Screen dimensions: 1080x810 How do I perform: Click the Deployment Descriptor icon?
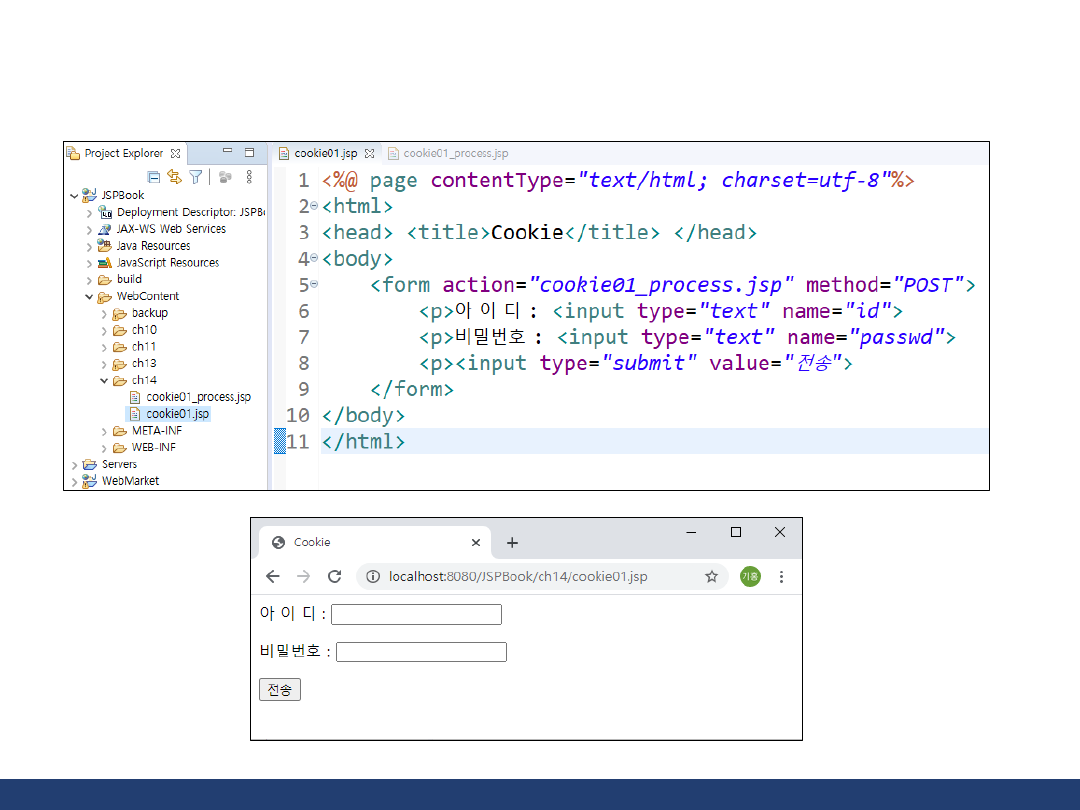click(x=105, y=212)
